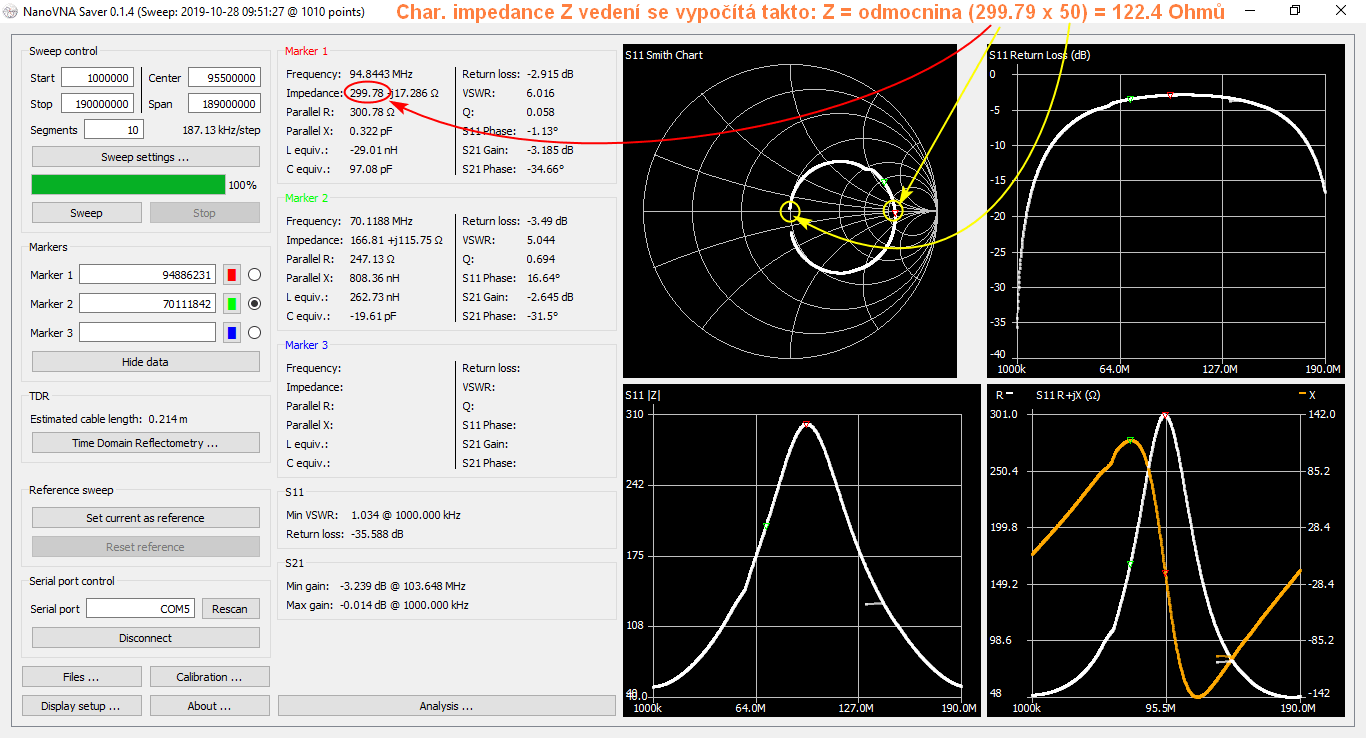This screenshot has height=738, width=1366.
Task: Click the blue Marker 3 color swatch
Action: [232, 333]
